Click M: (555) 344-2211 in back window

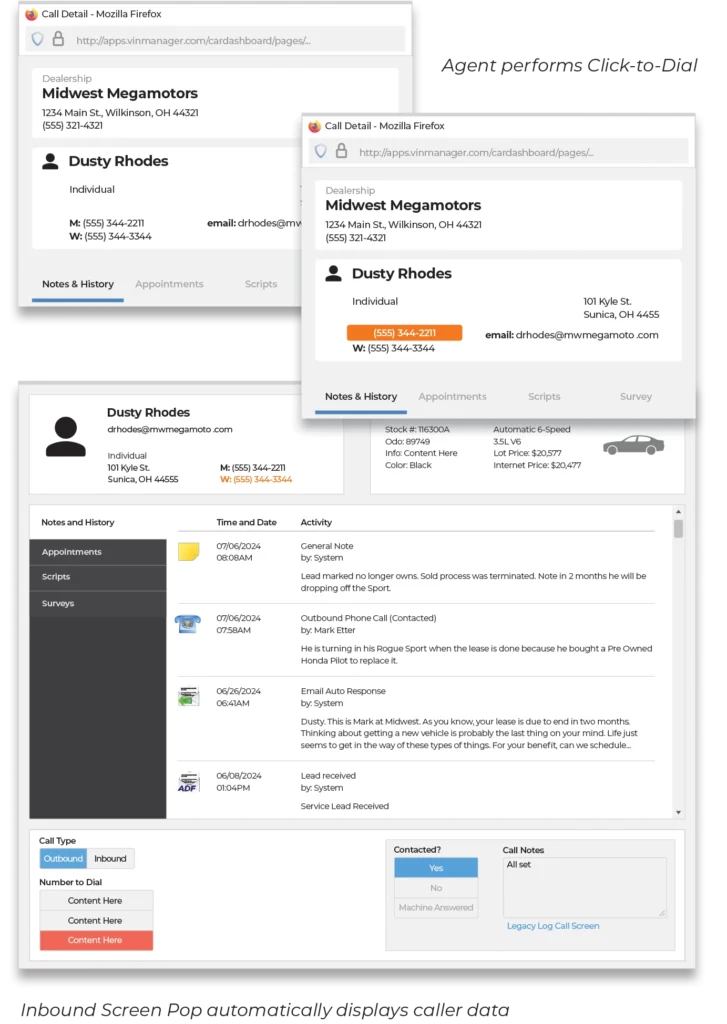[x=106, y=223]
